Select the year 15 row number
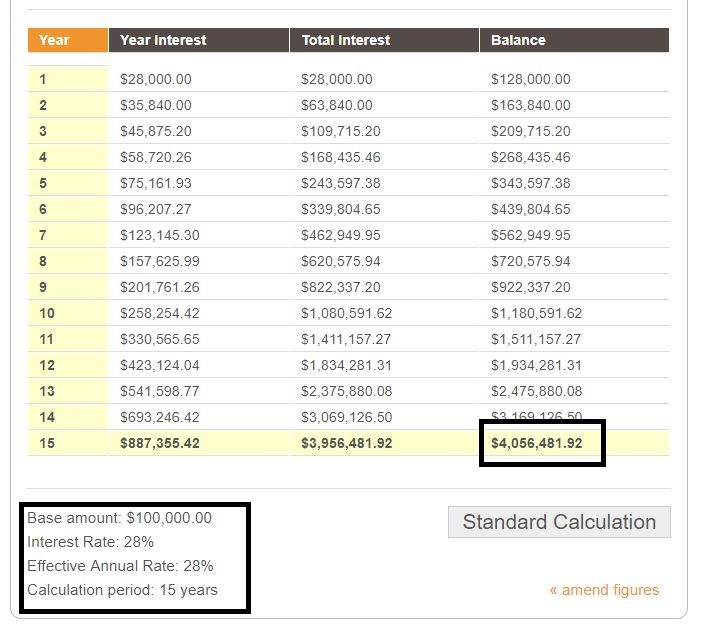The image size is (705, 631). (x=47, y=443)
